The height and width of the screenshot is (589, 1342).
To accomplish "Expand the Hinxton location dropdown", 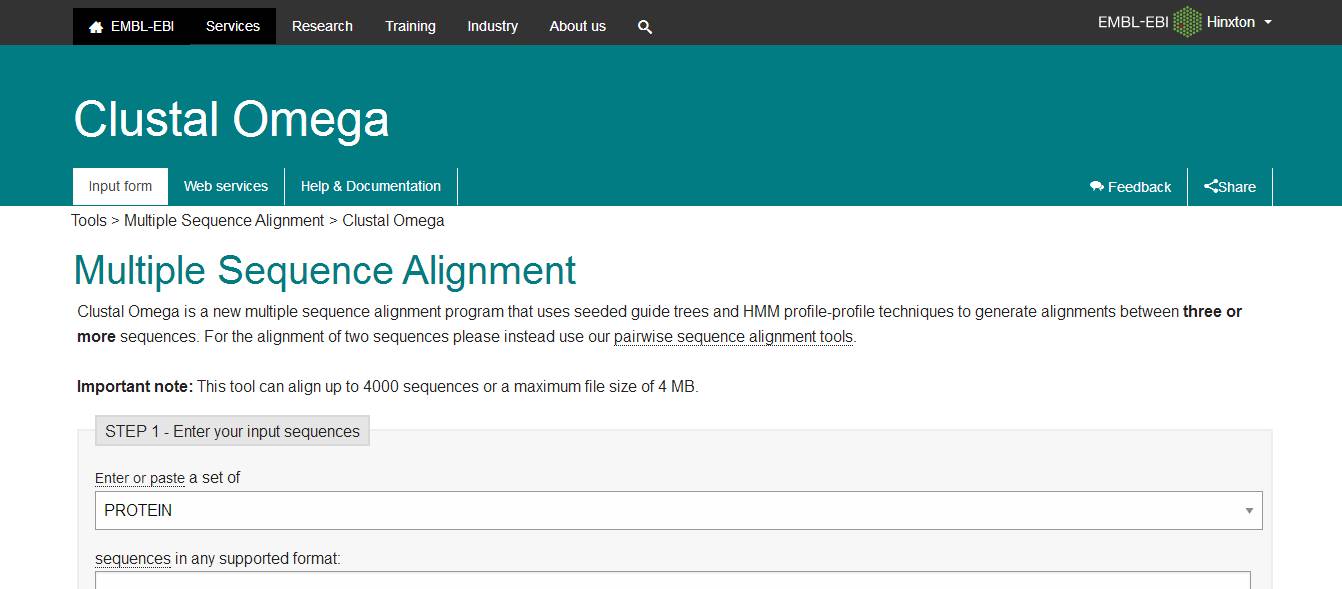I will pyautogui.click(x=1239, y=22).
